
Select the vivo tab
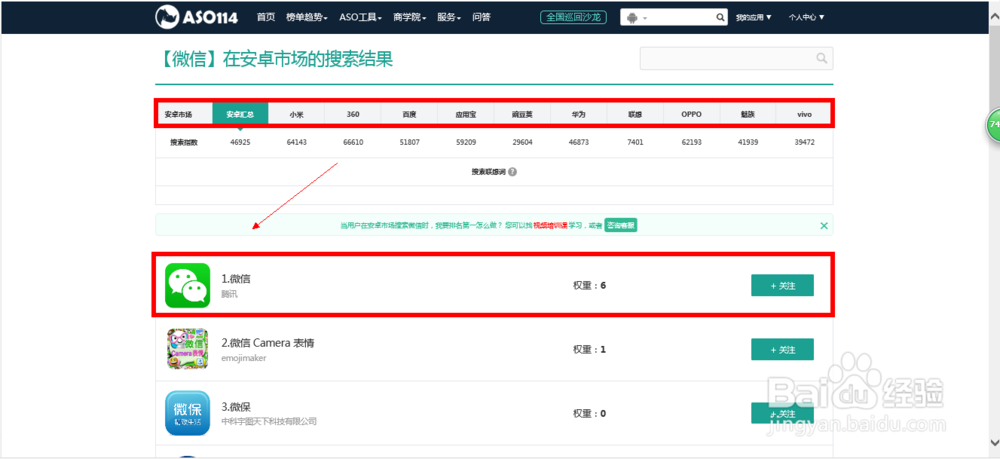tap(804, 115)
